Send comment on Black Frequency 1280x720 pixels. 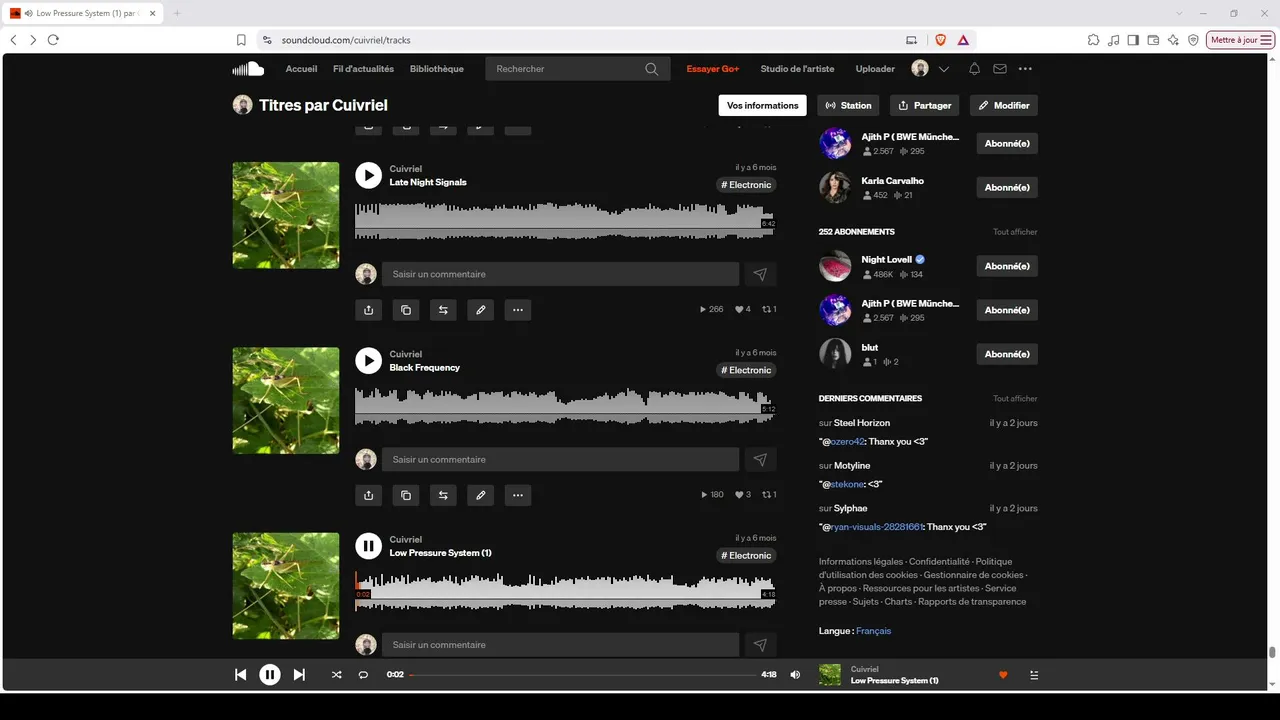[x=760, y=460]
